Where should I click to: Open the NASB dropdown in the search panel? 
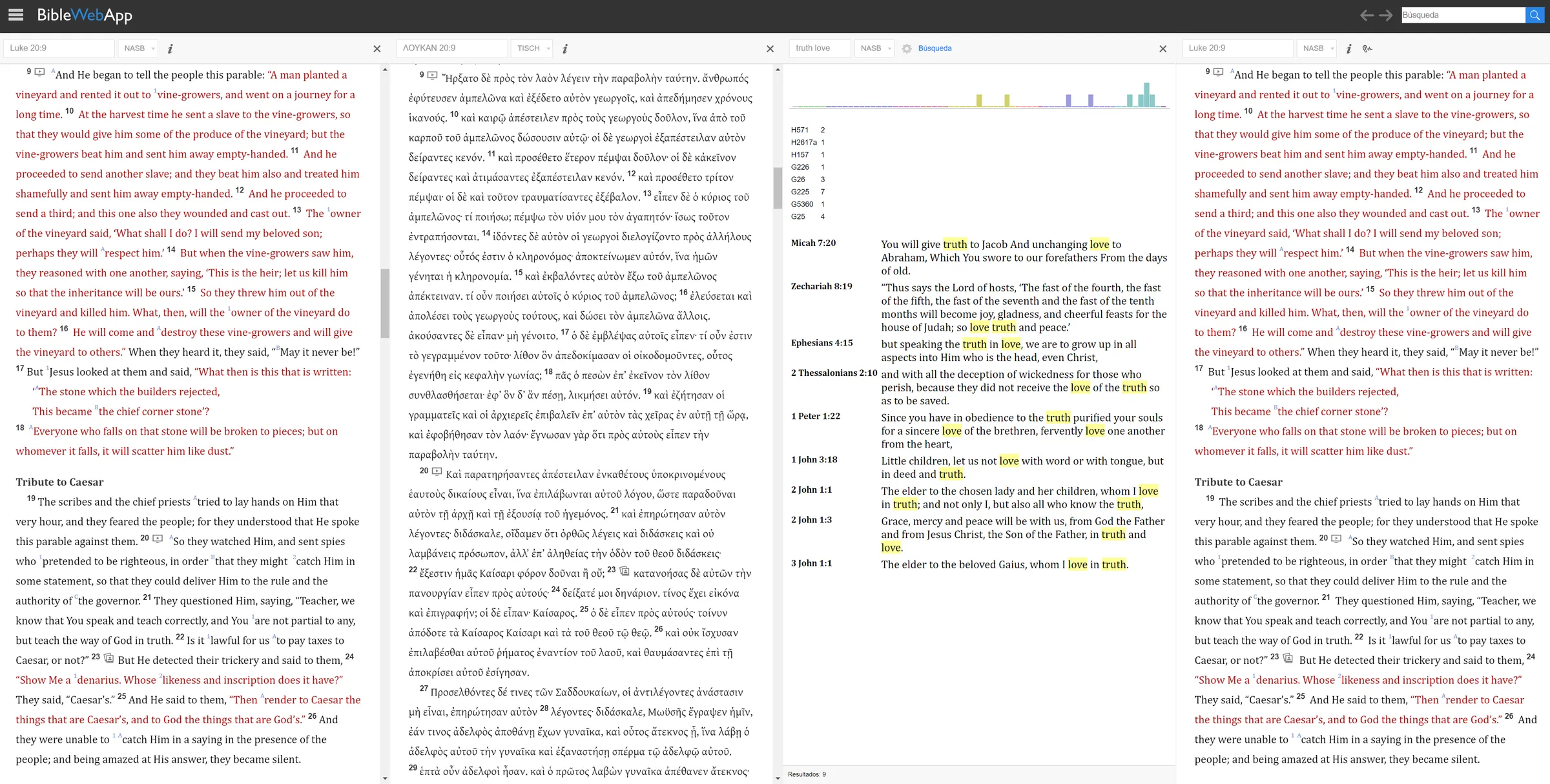(874, 48)
